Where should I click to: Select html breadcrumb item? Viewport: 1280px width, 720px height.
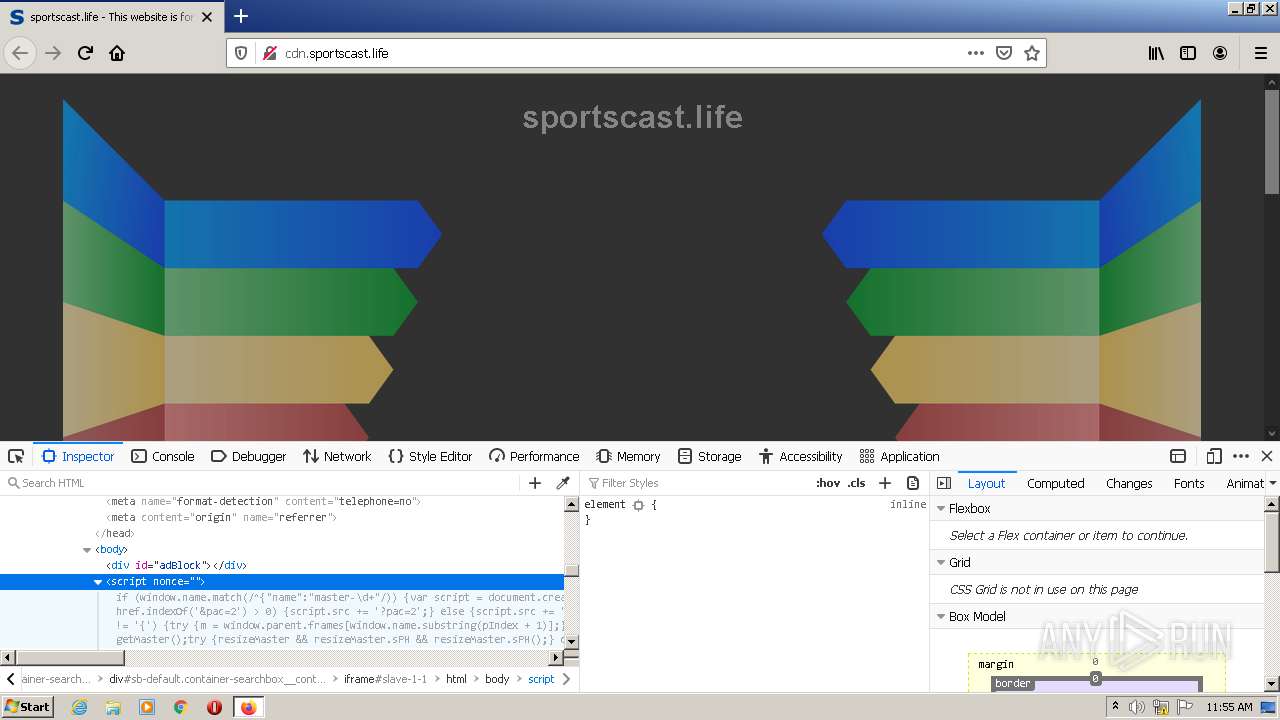(x=456, y=679)
